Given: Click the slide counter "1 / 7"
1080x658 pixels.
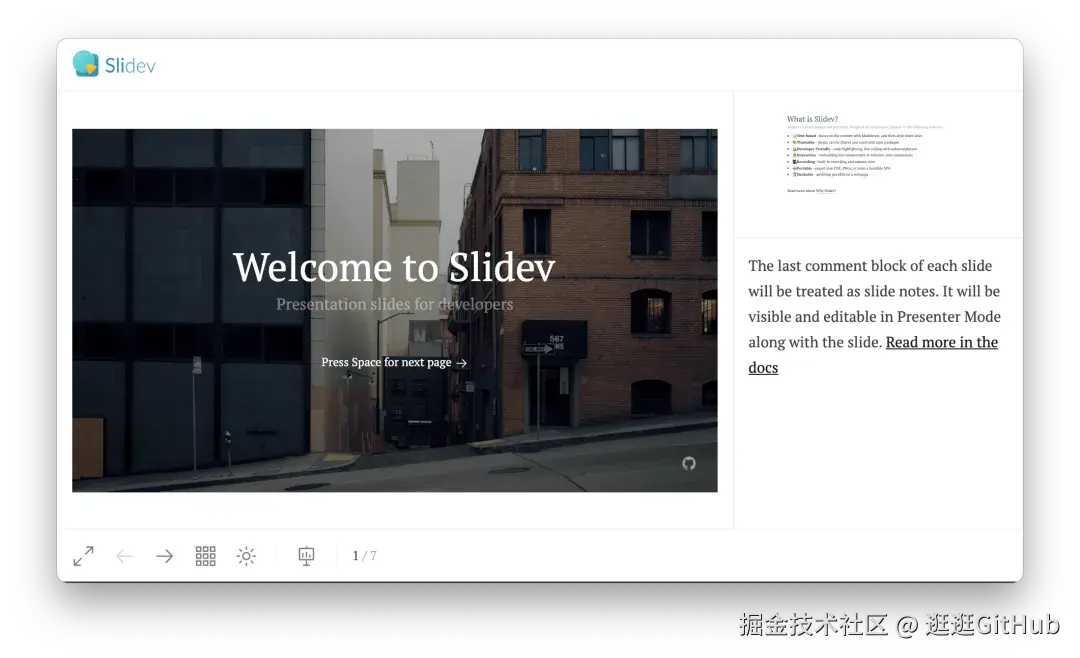Looking at the screenshot, I should click(x=364, y=556).
